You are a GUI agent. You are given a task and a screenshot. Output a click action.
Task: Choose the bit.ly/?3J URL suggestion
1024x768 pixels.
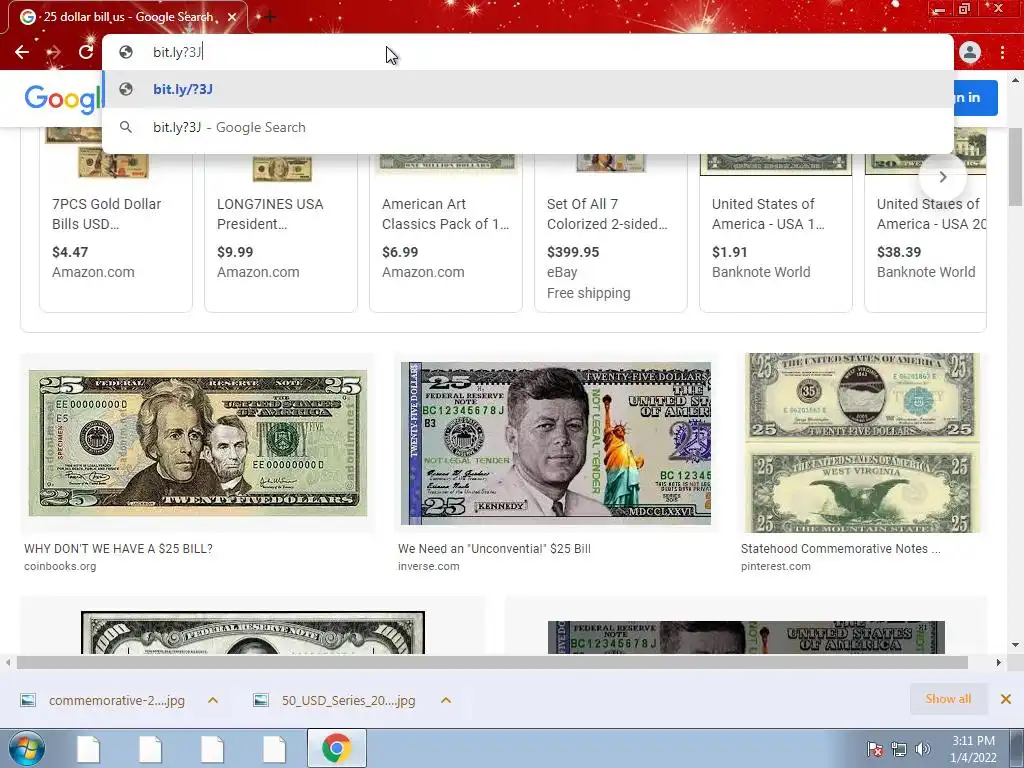[x=528, y=89]
